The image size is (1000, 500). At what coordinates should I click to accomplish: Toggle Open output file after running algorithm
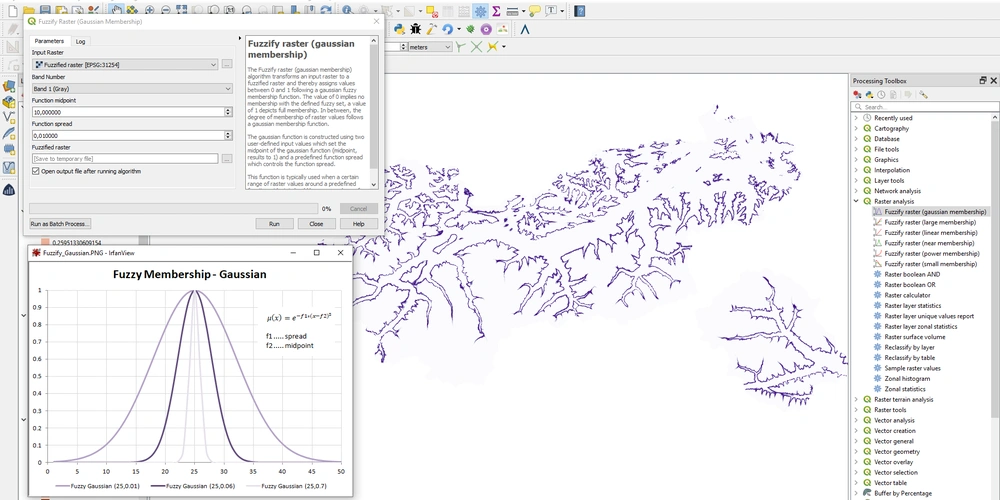click(36, 171)
